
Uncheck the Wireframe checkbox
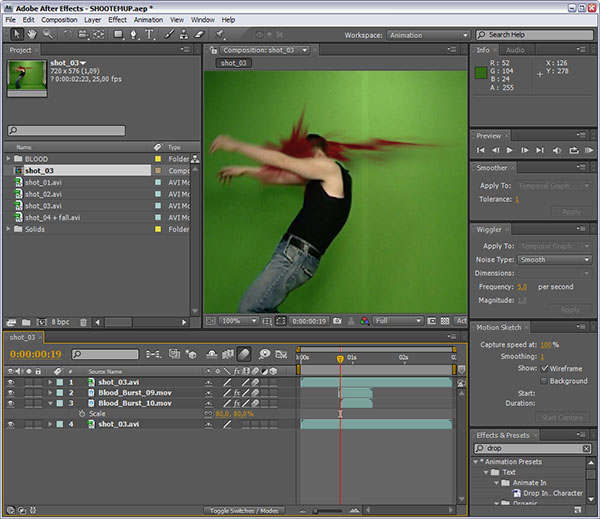point(544,368)
